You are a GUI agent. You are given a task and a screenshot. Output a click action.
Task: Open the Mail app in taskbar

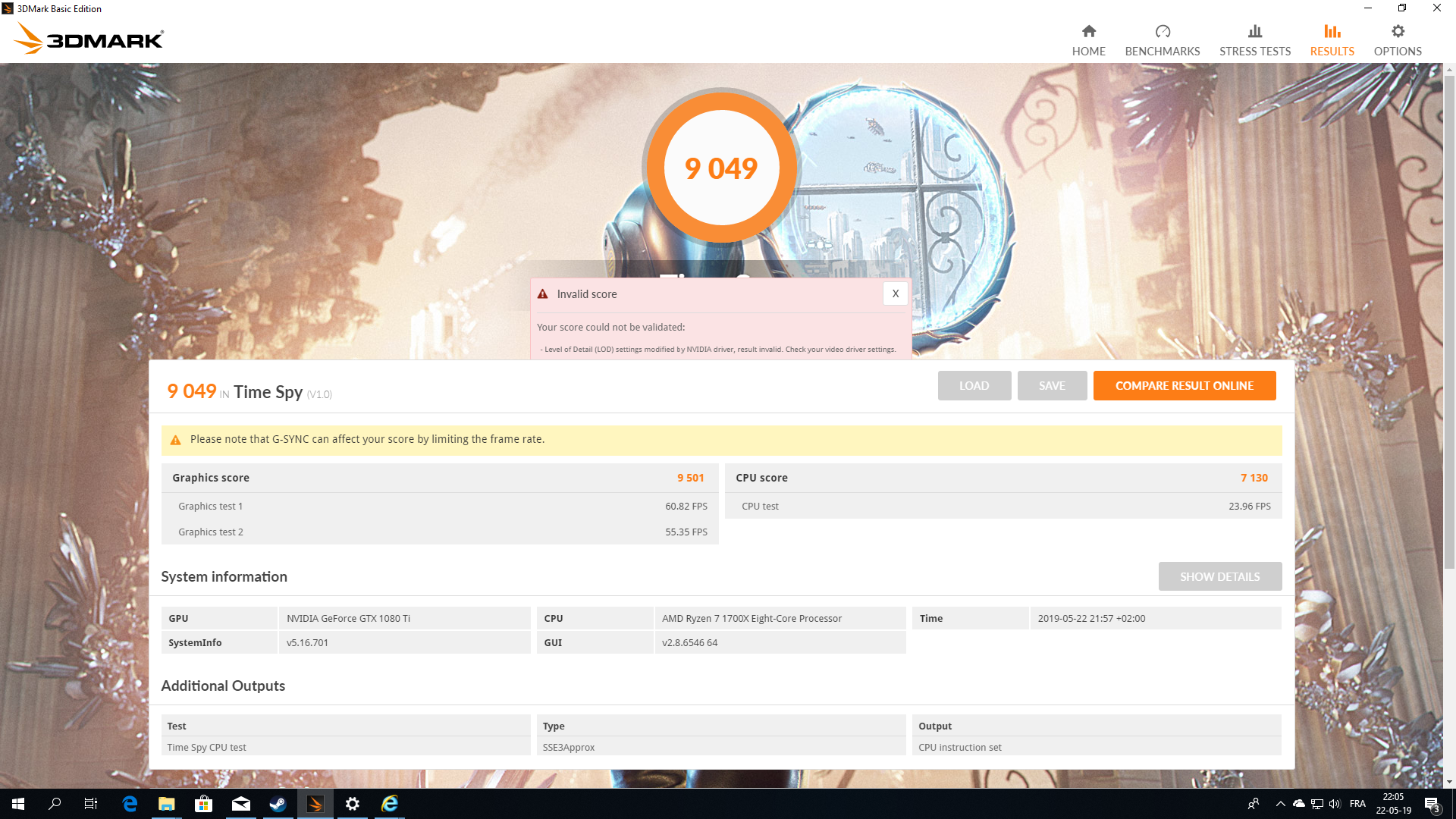[240, 804]
